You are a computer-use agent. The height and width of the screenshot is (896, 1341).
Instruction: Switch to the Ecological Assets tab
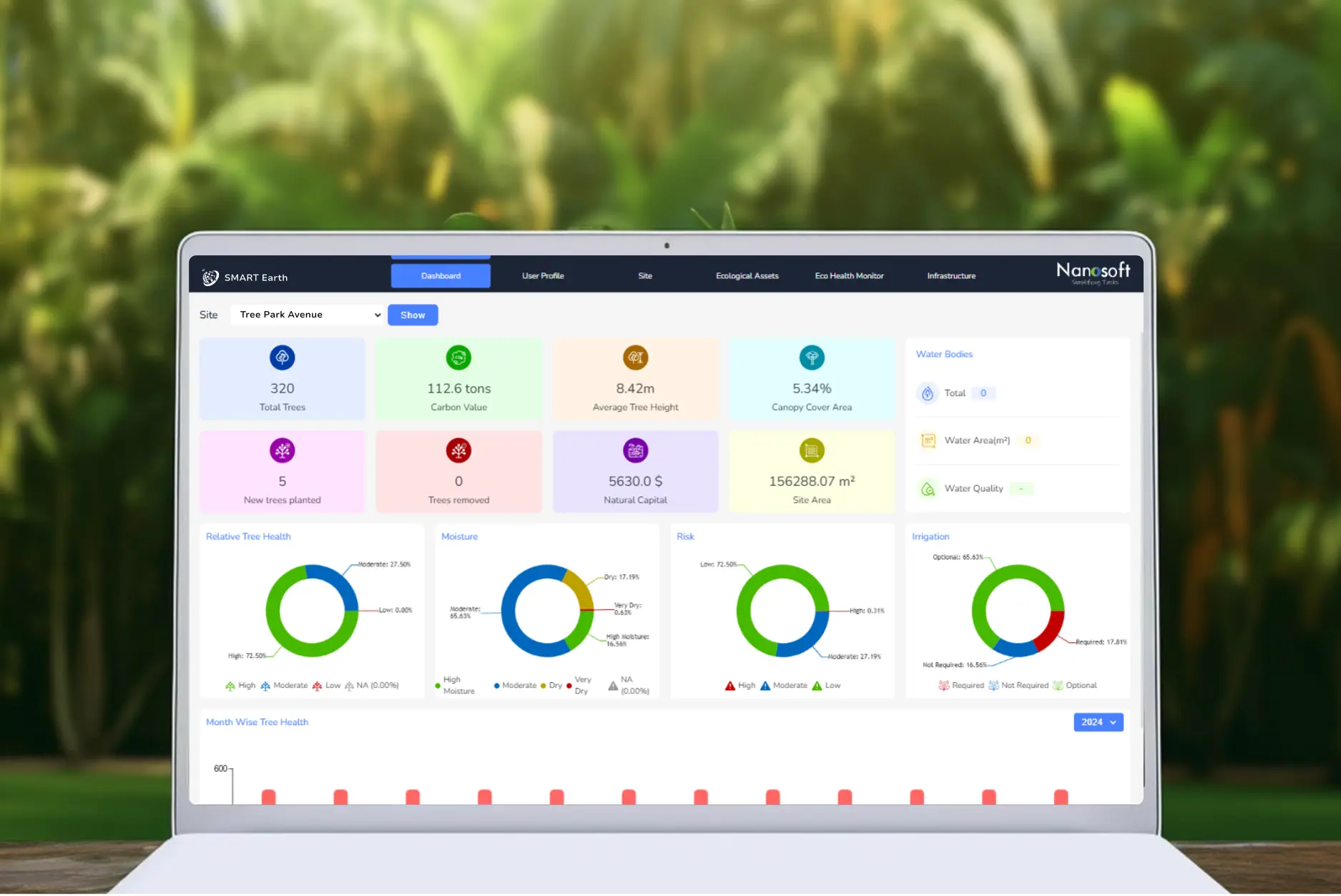pyautogui.click(x=747, y=276)
